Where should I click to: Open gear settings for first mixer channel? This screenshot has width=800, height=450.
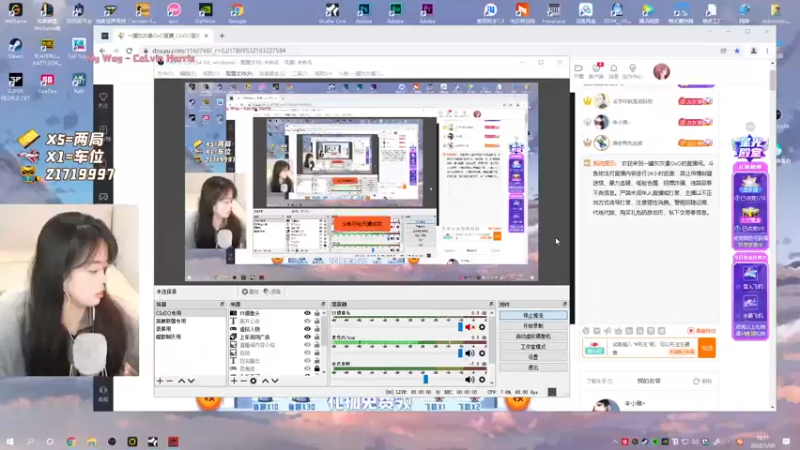[x=482, y=327]
